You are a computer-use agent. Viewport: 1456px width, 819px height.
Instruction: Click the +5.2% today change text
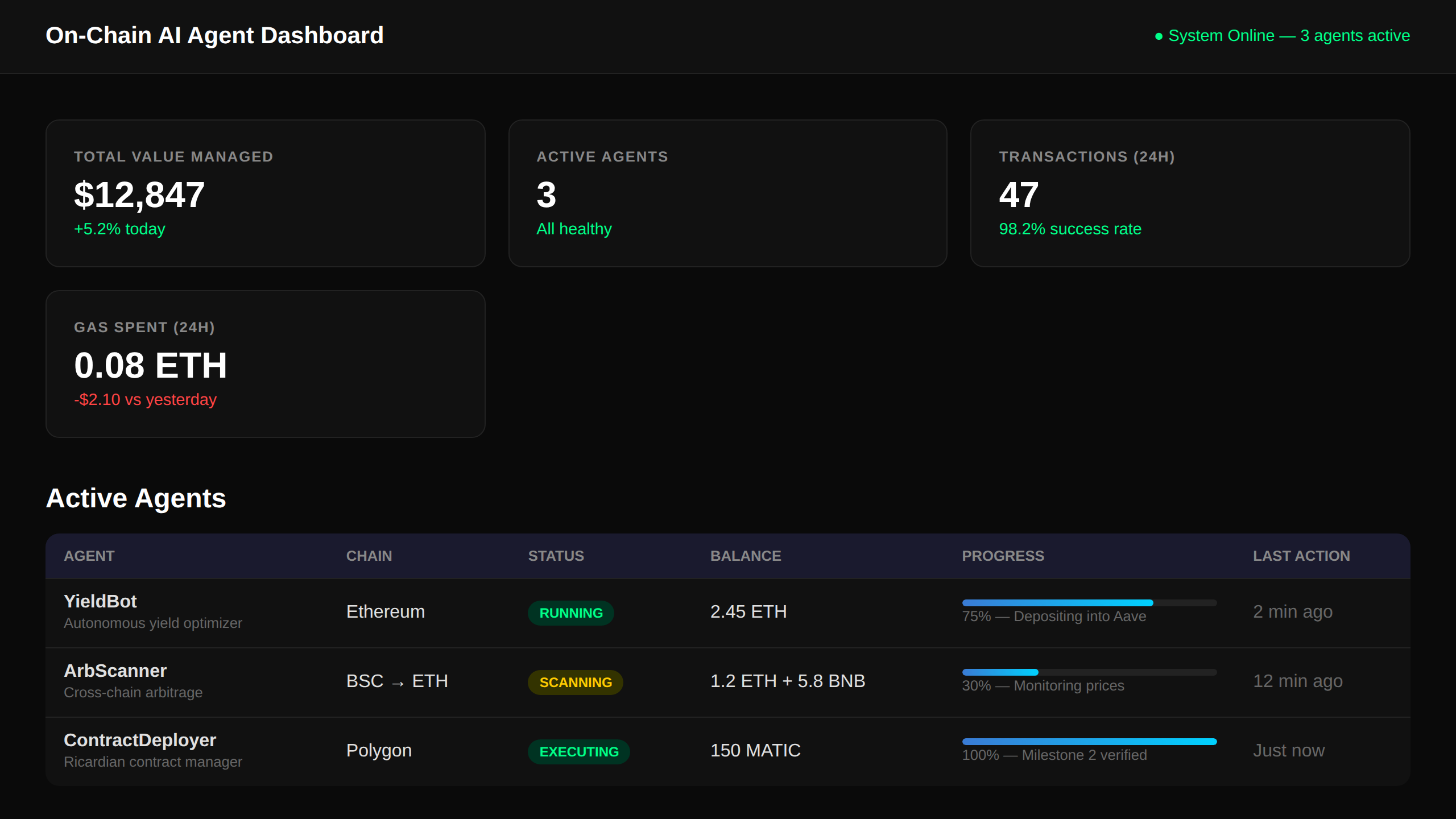point(119,229)
